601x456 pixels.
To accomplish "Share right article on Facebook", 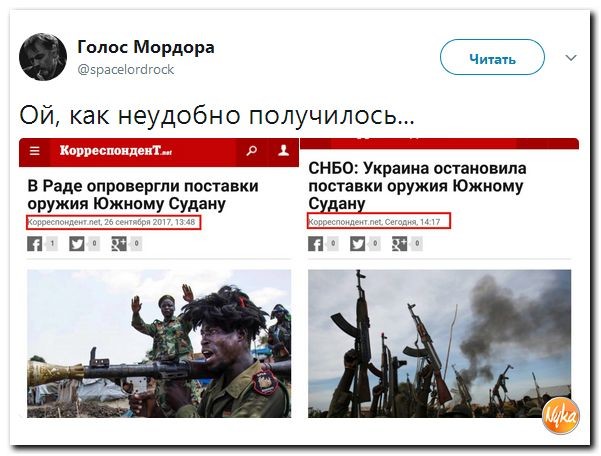I will [315, 244].
